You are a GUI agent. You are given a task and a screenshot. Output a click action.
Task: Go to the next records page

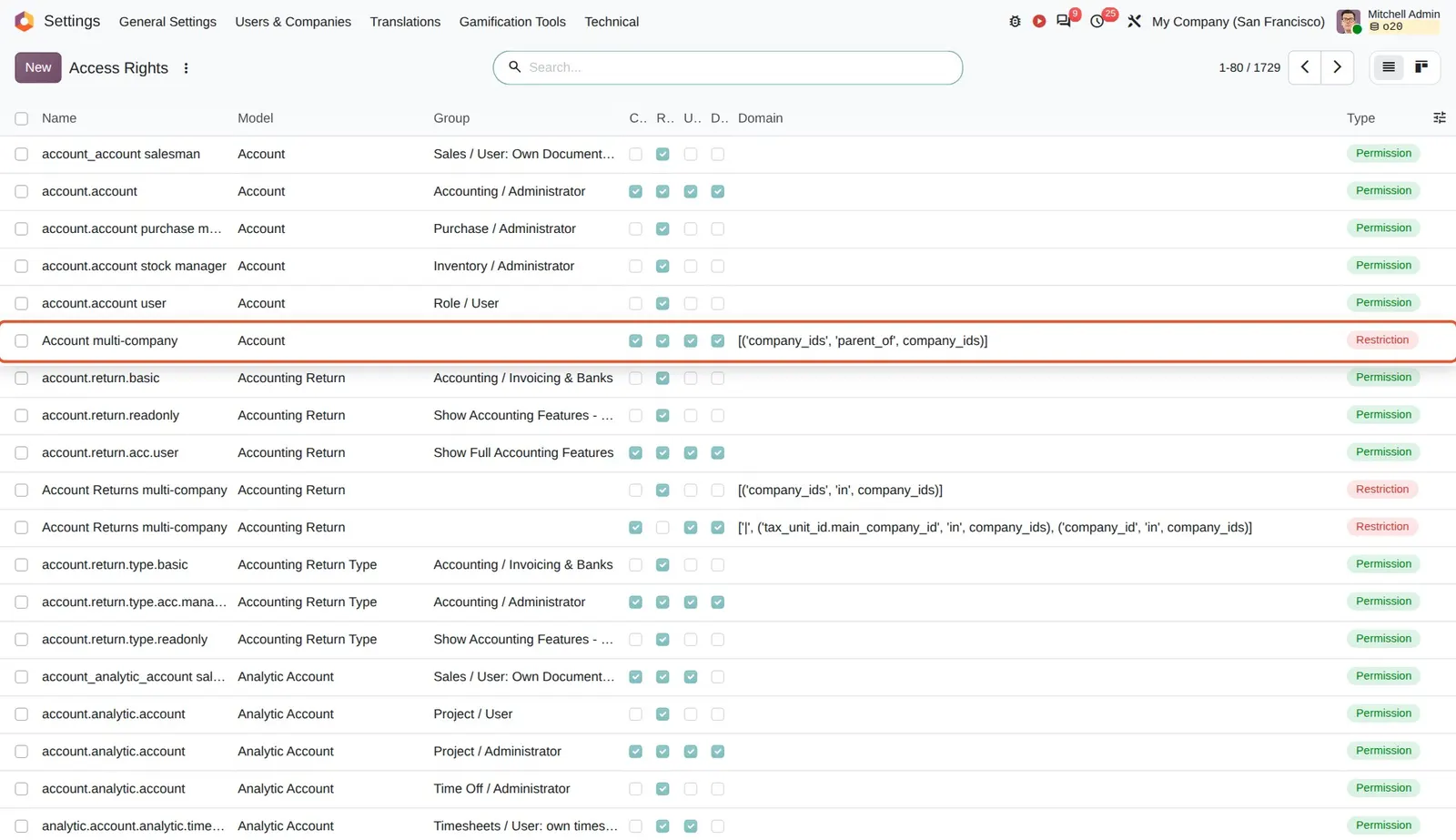point(1337,67)
